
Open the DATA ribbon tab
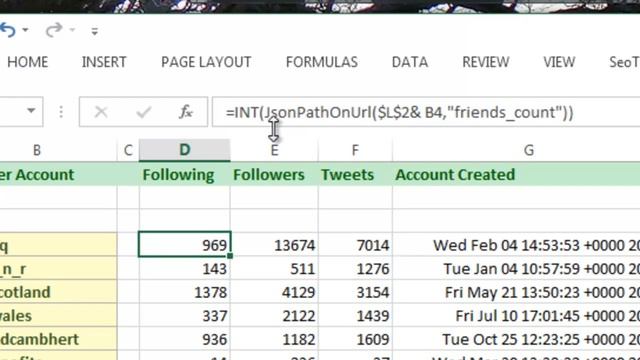[x=410, y=62]
